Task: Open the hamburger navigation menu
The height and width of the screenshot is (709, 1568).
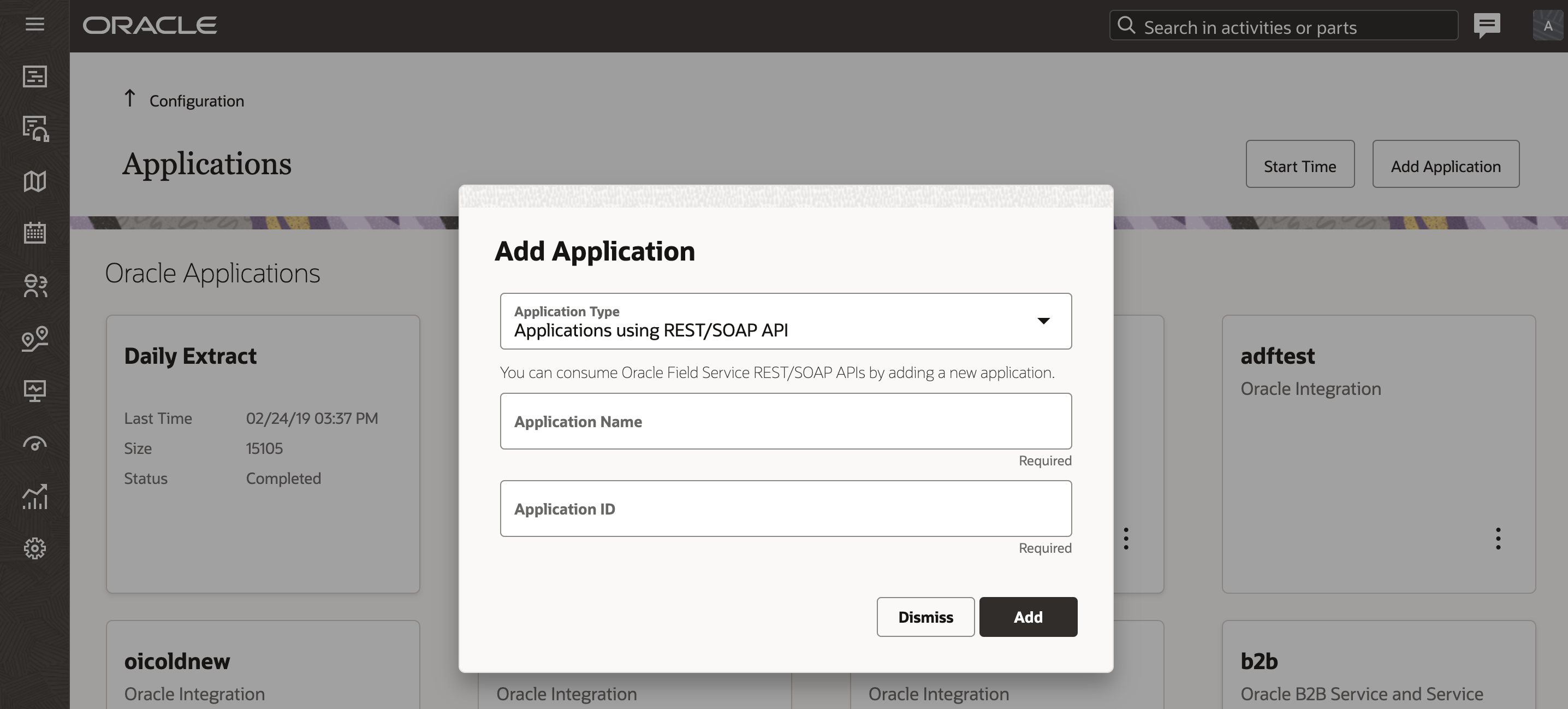Action: click(x=35, y=25)
